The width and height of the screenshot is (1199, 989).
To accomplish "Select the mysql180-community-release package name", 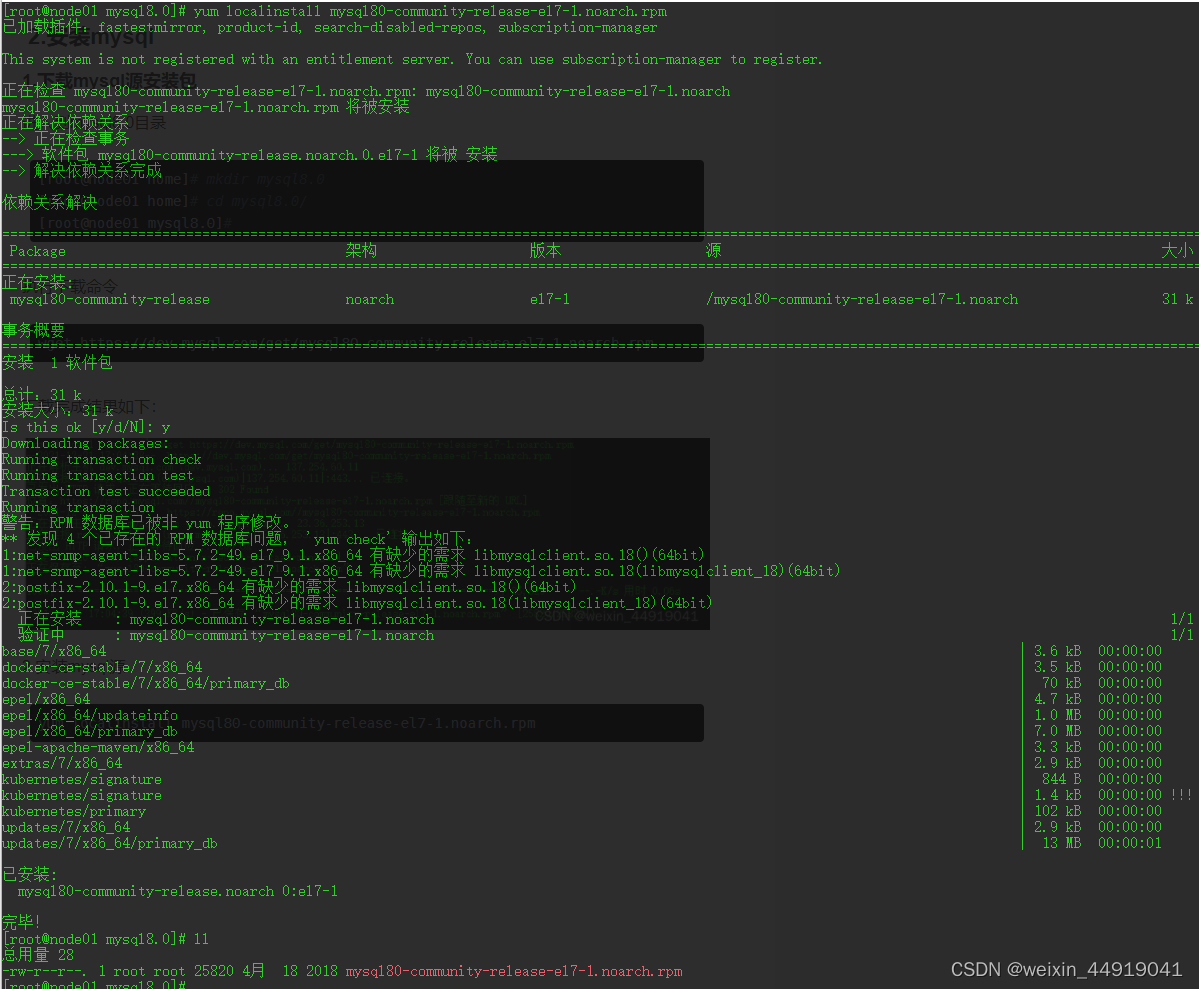I will pos(110,298).
